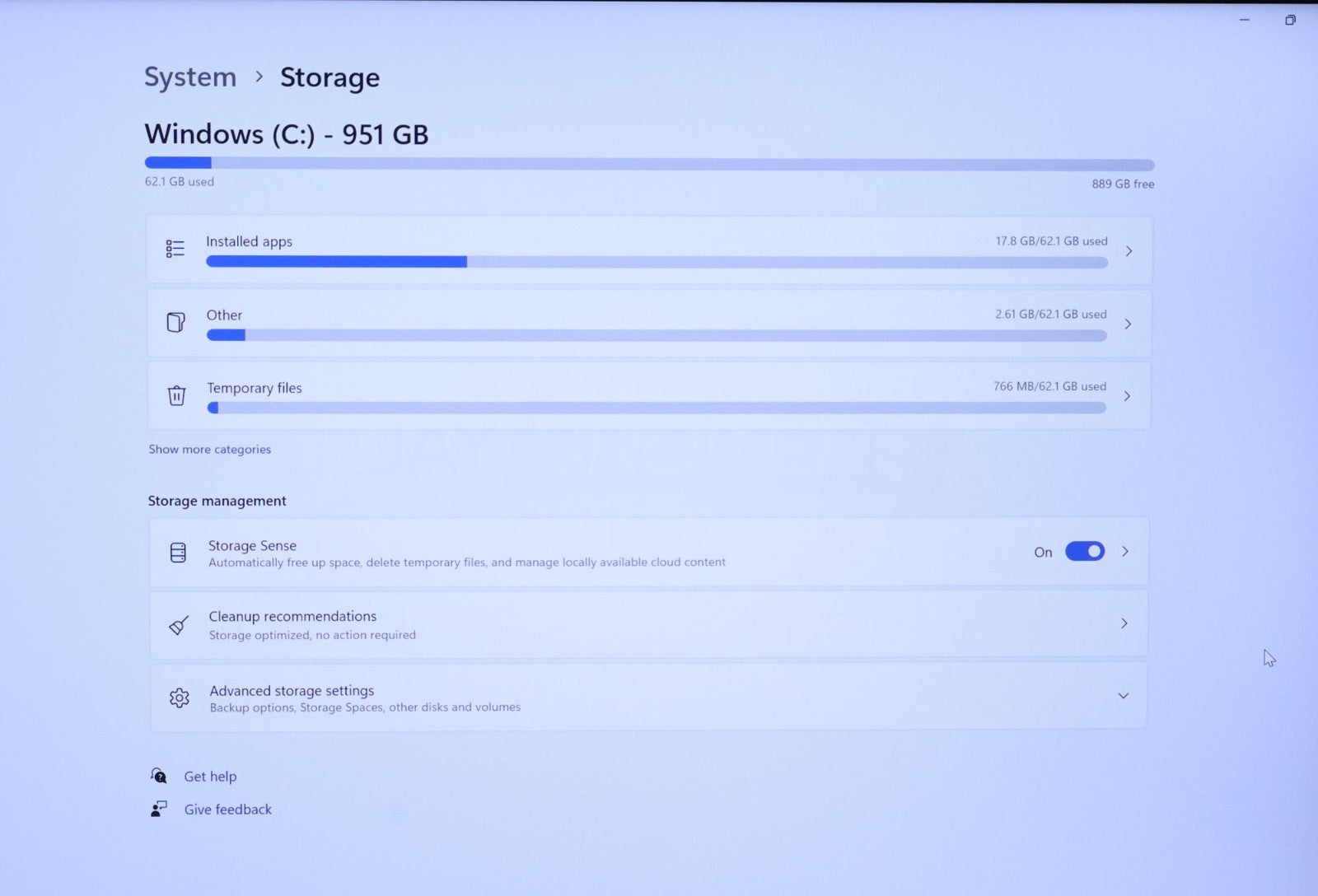Image resolution: width=1318 pixels, height=896 pixels.
Task: Expand the Advanced storage settings chevron
Action: coord(1123,696)
